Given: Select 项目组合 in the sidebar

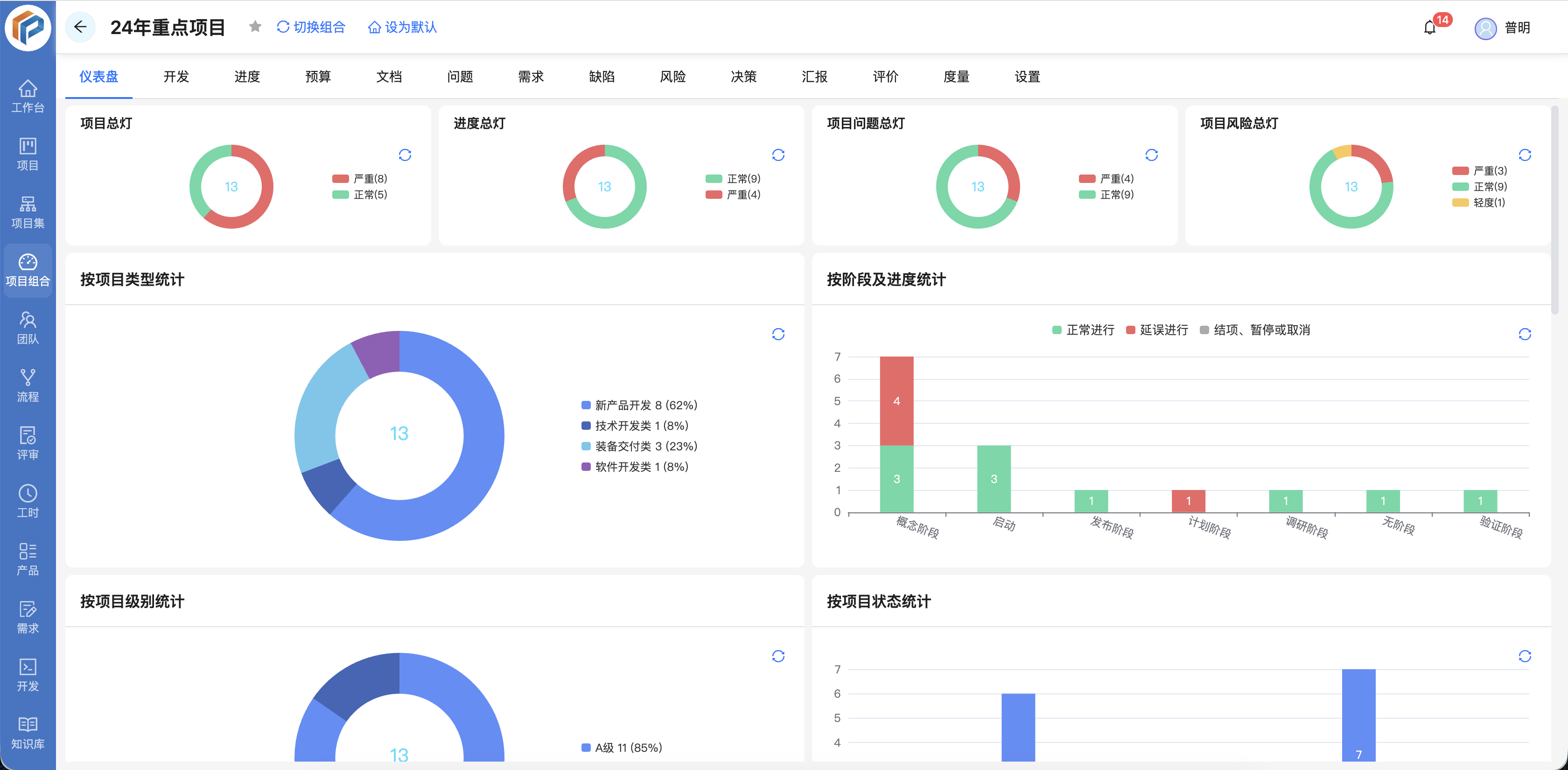Looking at the screenshot, I should (x=28, y=270).
